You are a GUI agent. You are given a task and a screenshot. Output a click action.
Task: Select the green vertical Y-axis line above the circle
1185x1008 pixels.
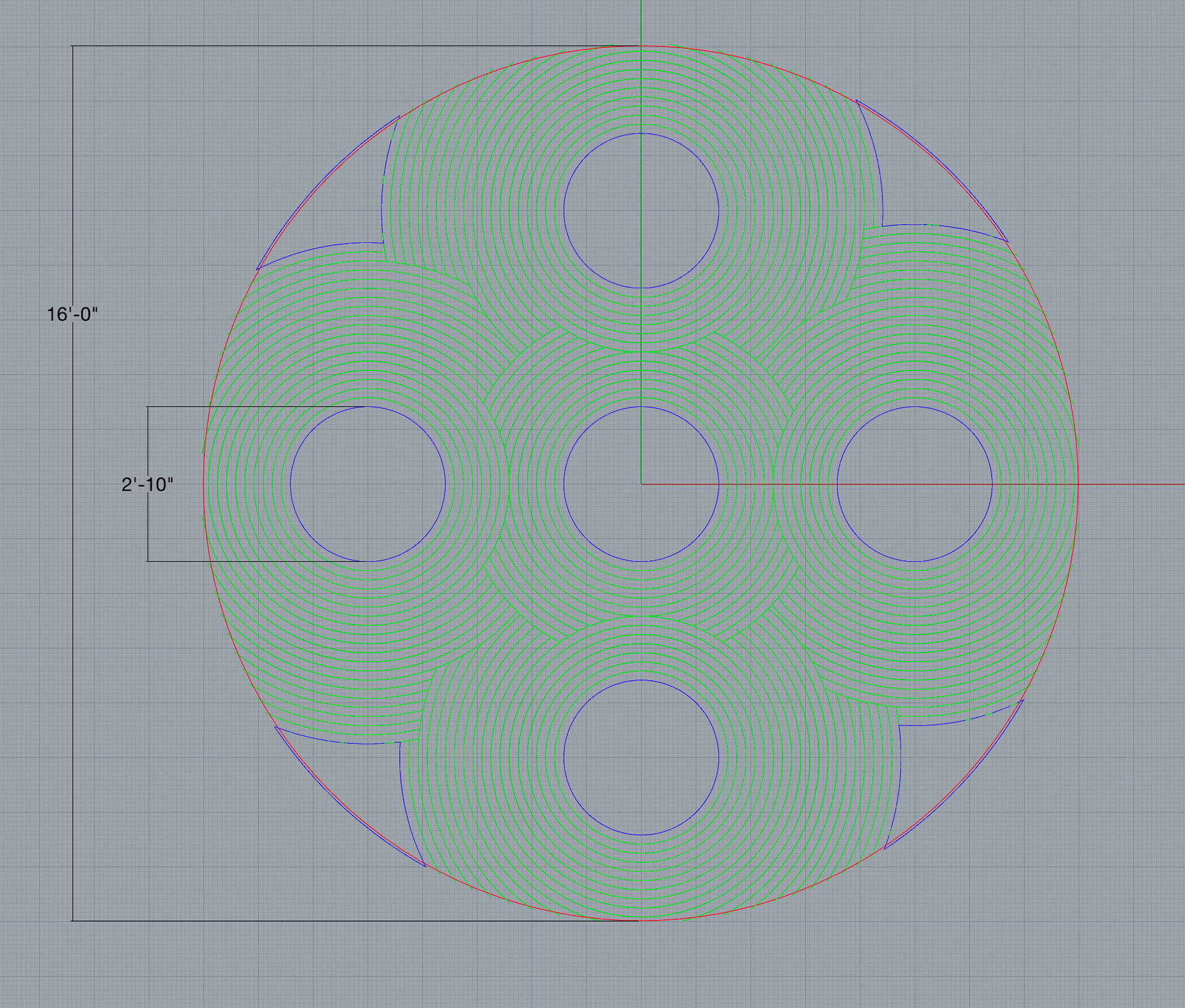[641, 22]
